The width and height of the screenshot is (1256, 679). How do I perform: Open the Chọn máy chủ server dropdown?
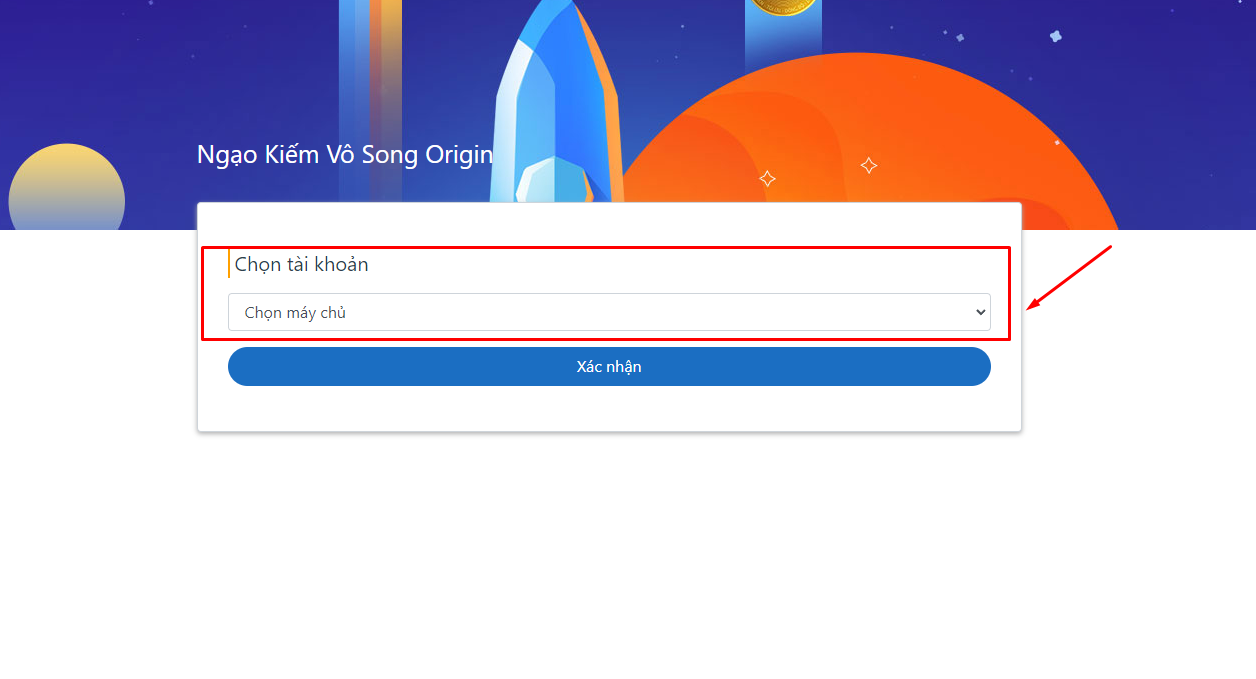click(x=608, y=312)
